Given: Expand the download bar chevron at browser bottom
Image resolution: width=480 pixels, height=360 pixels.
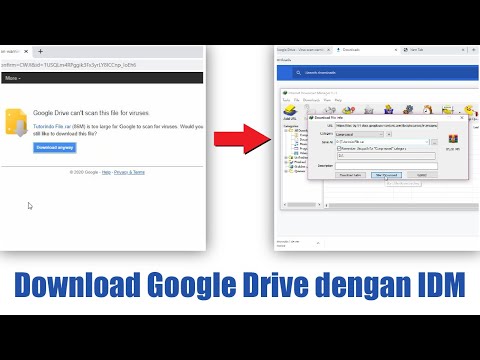Looking at the screenshot, I should [x=318, y=243].
